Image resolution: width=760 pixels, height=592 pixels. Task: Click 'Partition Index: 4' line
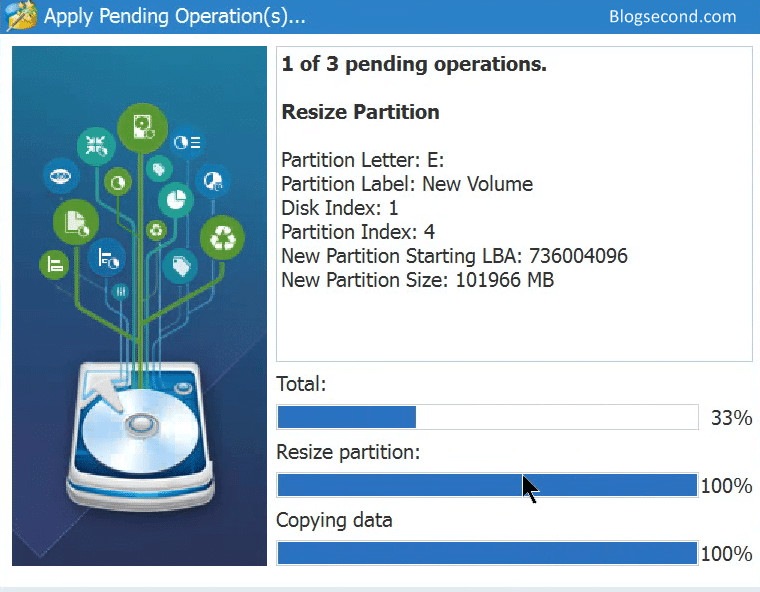(x=358, y=232)
